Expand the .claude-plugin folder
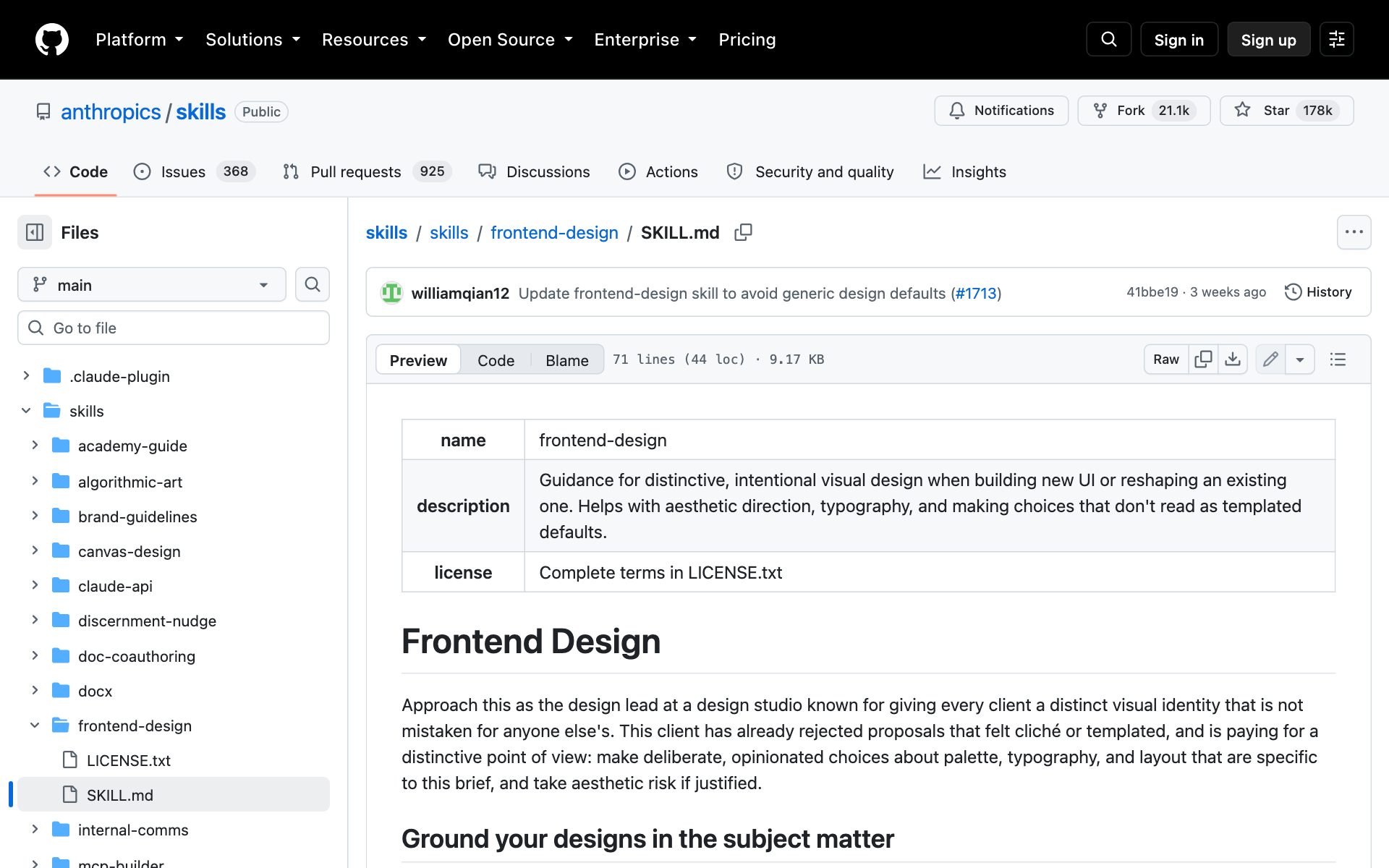The height and width of the screenshot is (868, 1389). coord(26,375)
